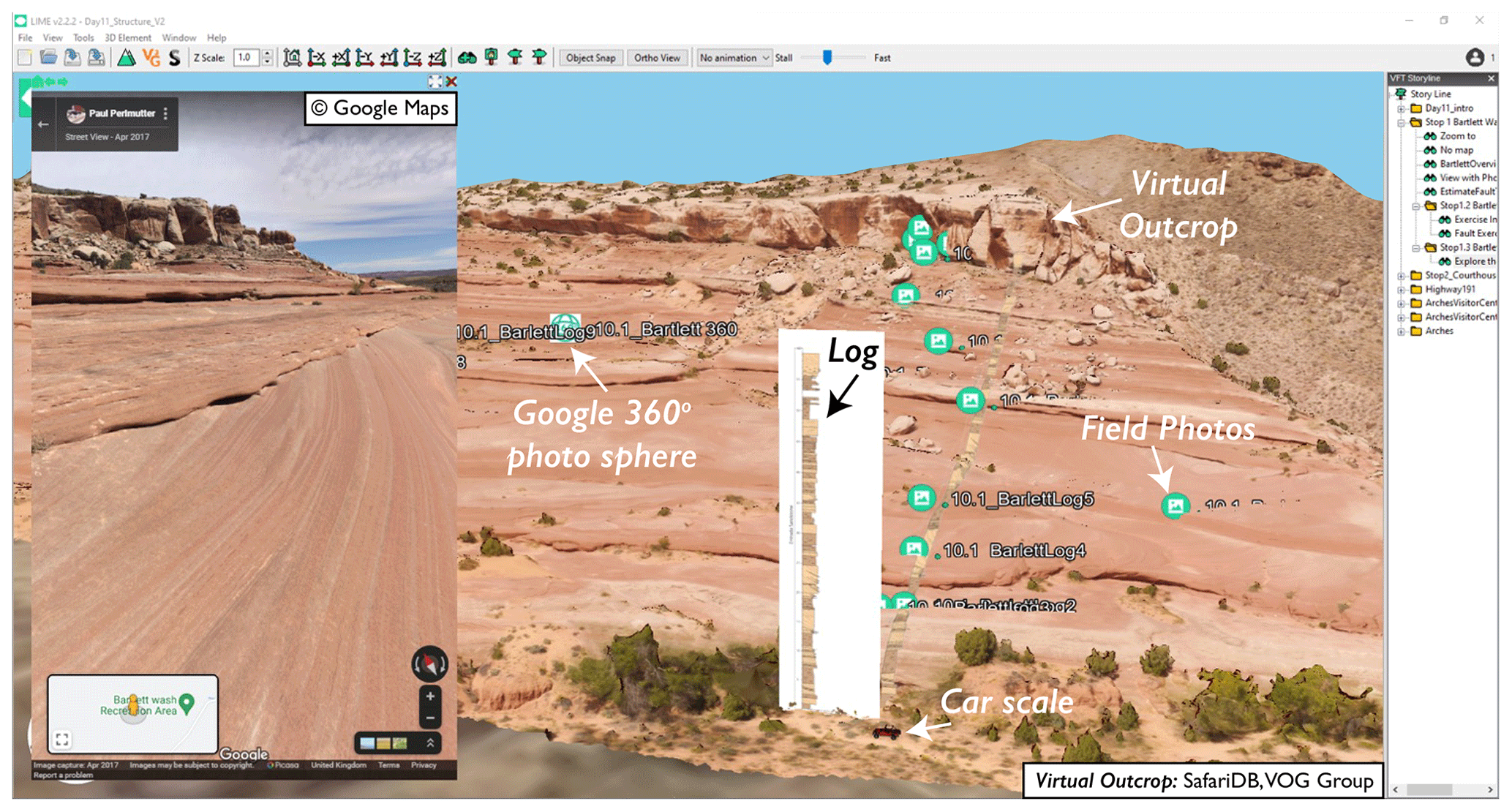Click the binoculars icon in toolbar
Viewport: 1512px width, 812px height.
467,58
